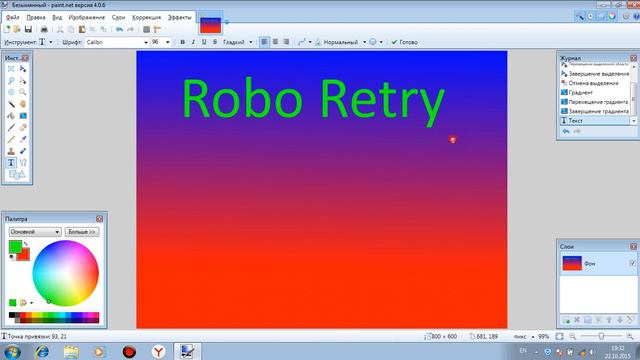
Task: Click undo arrow in Журнал panel
Action: (x=566, y=131)
